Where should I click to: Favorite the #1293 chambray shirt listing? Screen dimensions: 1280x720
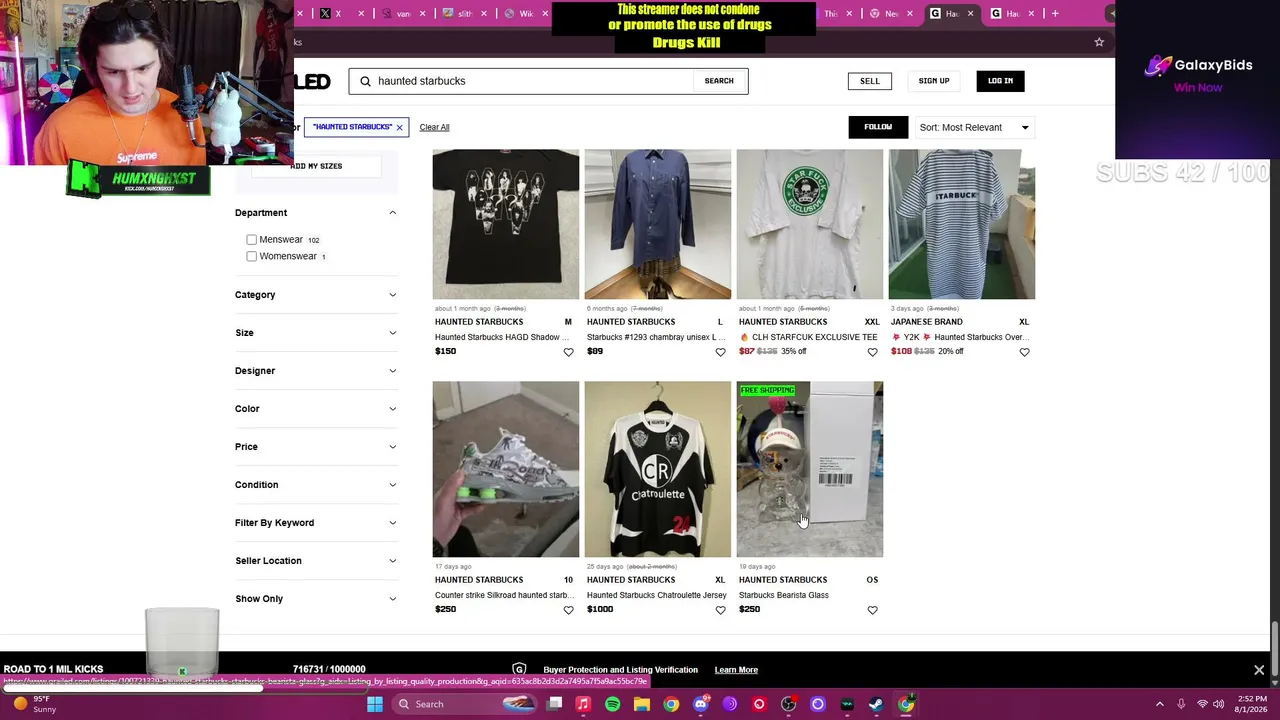(720, 352)
